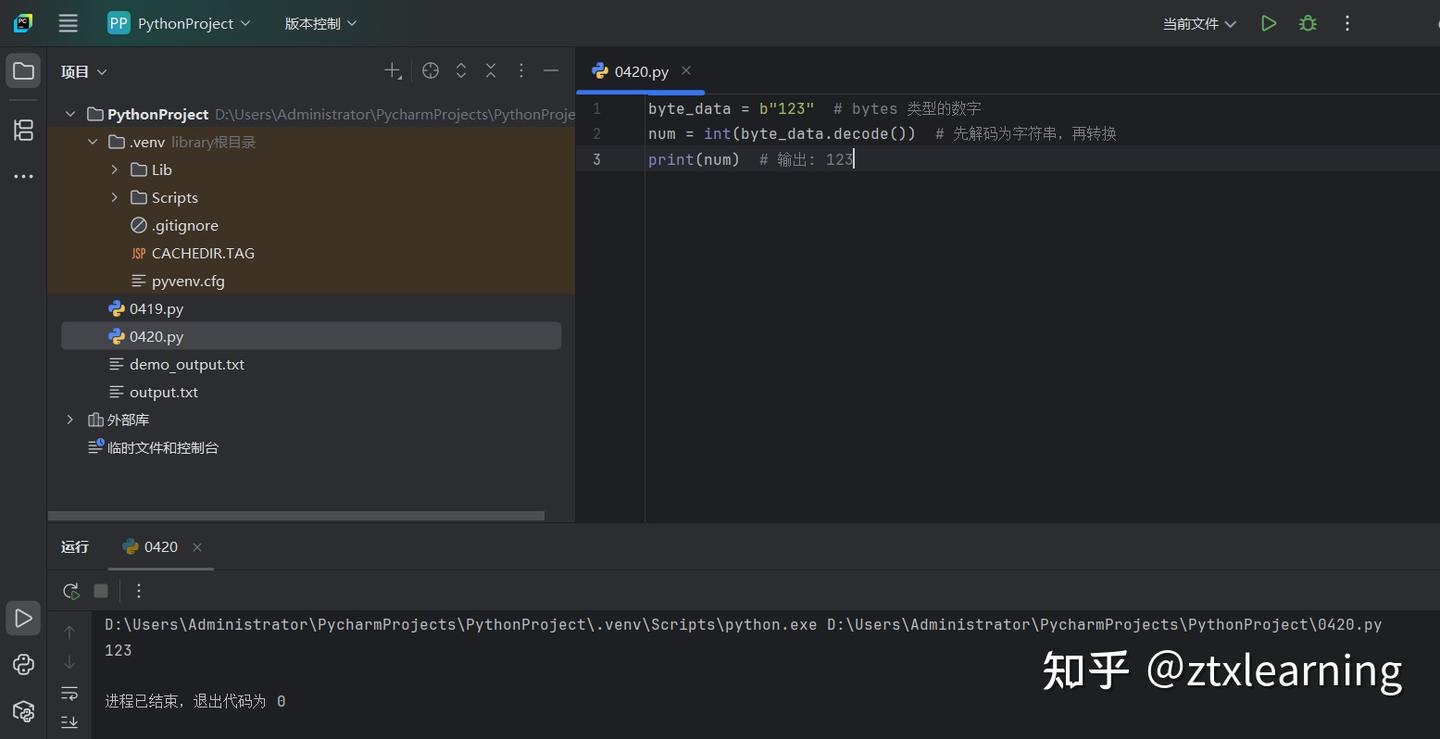The width and height of the screenshot is (1440, 739).
Task: Collapse the .venv folder
Action: point(92,142)
